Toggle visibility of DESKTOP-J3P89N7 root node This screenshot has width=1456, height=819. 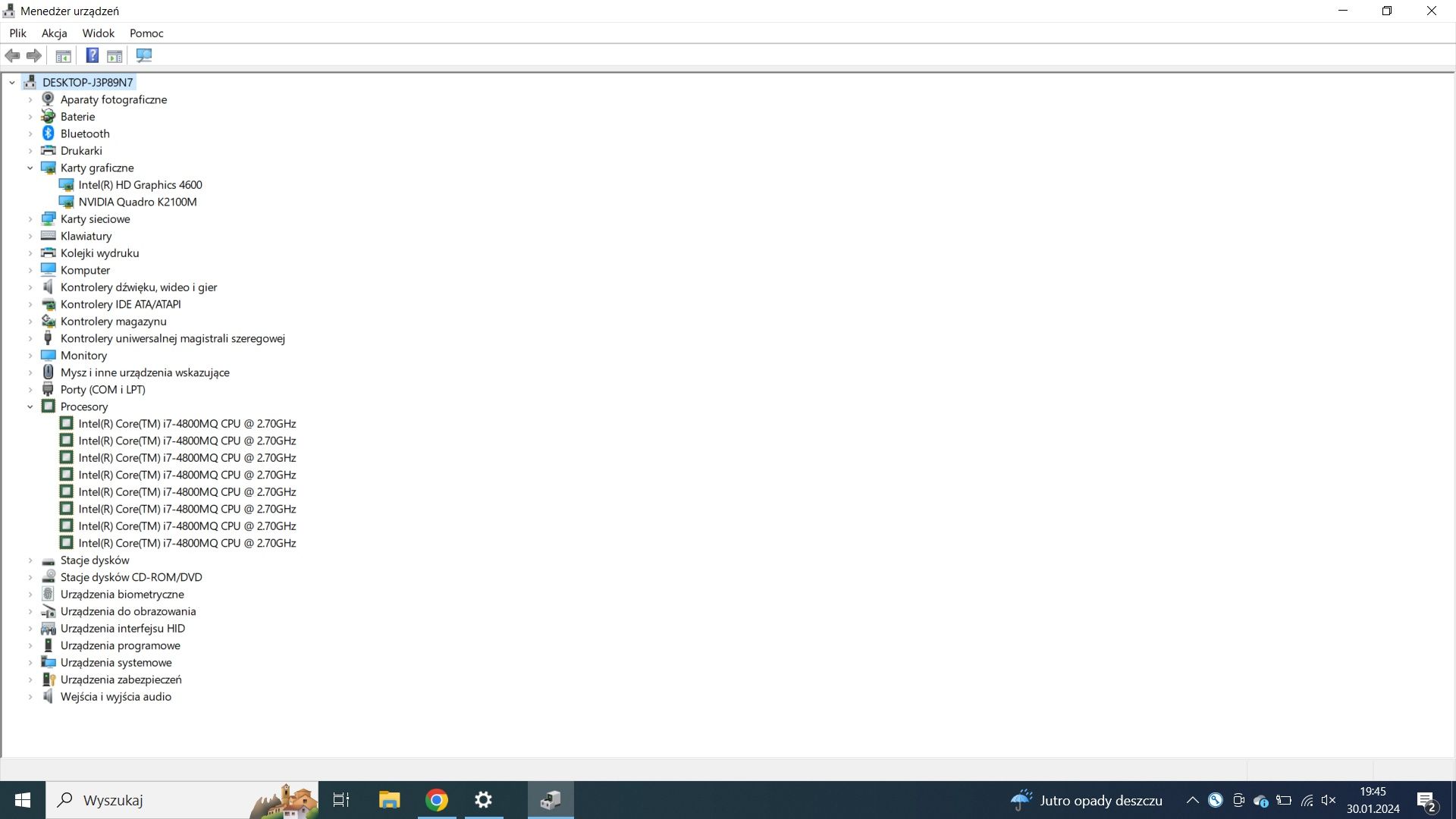click(11, 81)
